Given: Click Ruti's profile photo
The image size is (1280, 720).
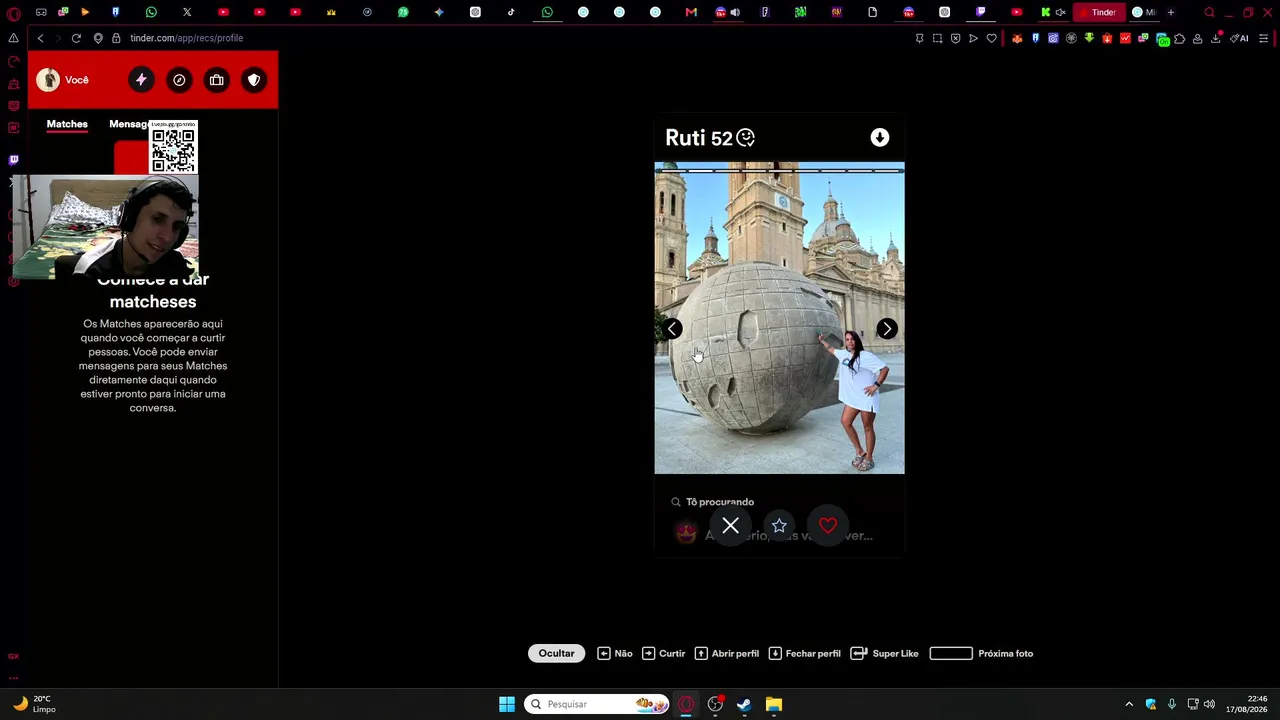Looking at the screenshot, I should [779, 318].
